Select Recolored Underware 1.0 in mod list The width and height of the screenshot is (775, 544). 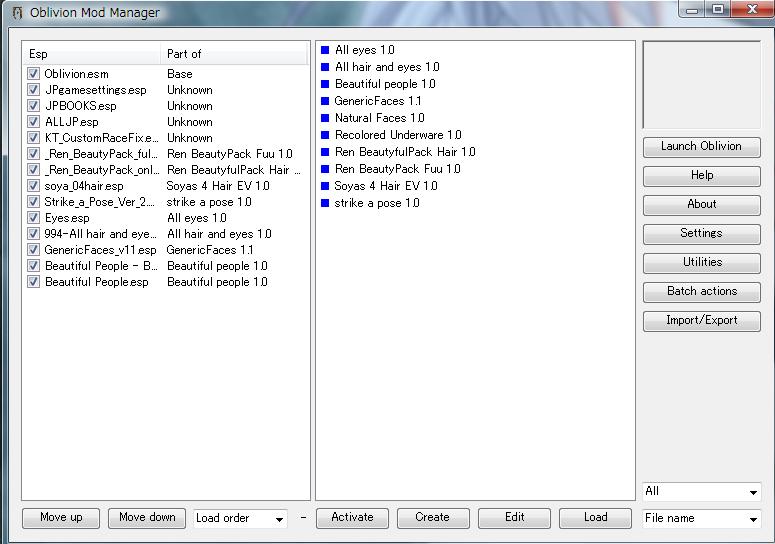[x=398, y=135]
